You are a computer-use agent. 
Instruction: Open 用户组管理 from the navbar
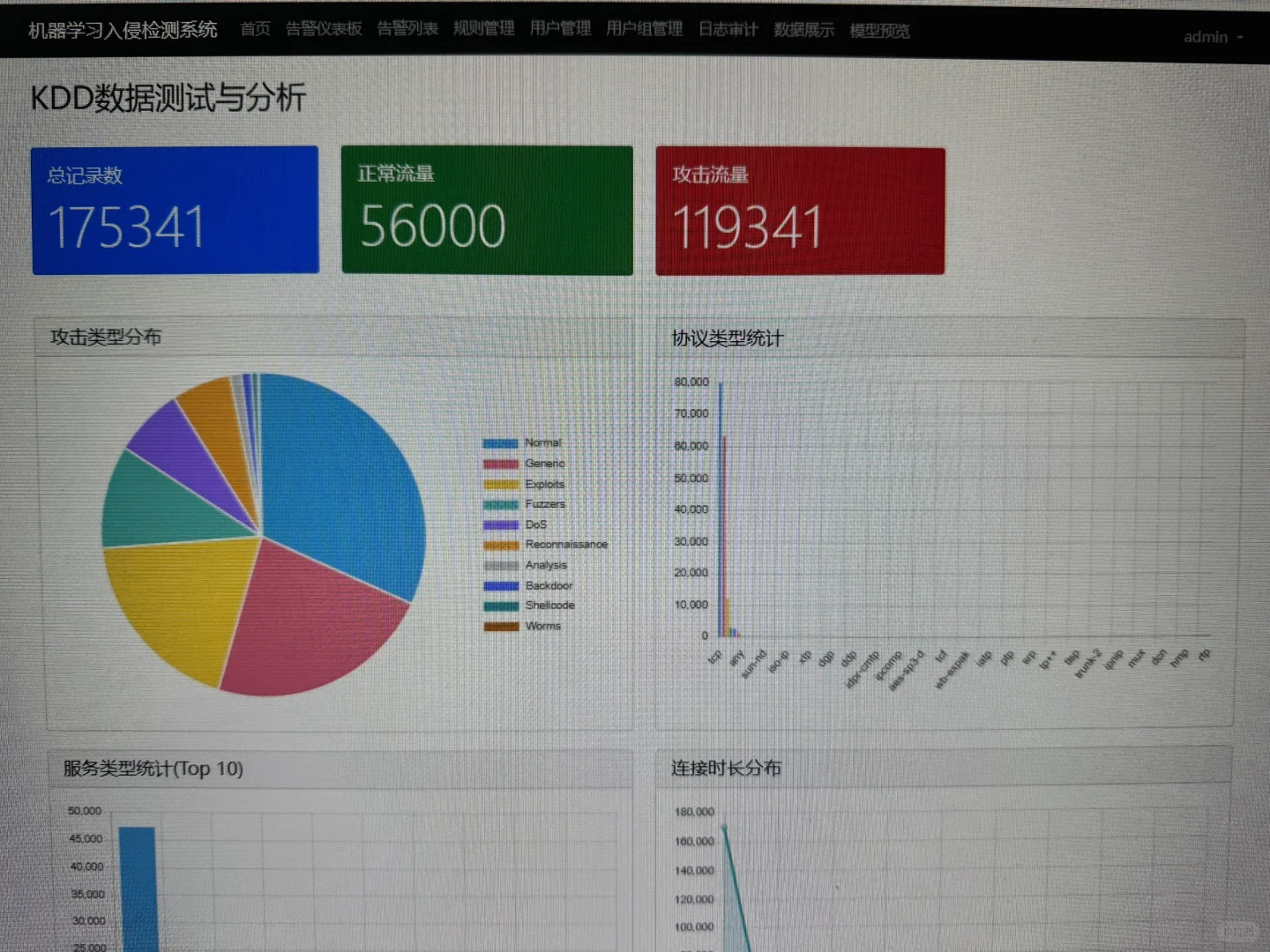click(x=645, y=29)
